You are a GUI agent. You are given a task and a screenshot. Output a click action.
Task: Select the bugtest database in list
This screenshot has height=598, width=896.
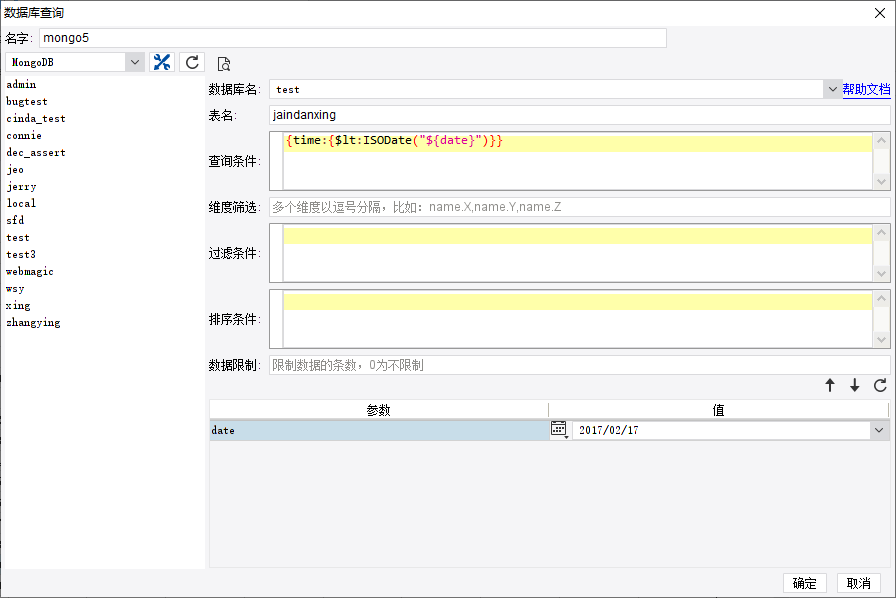pos(27,102)
